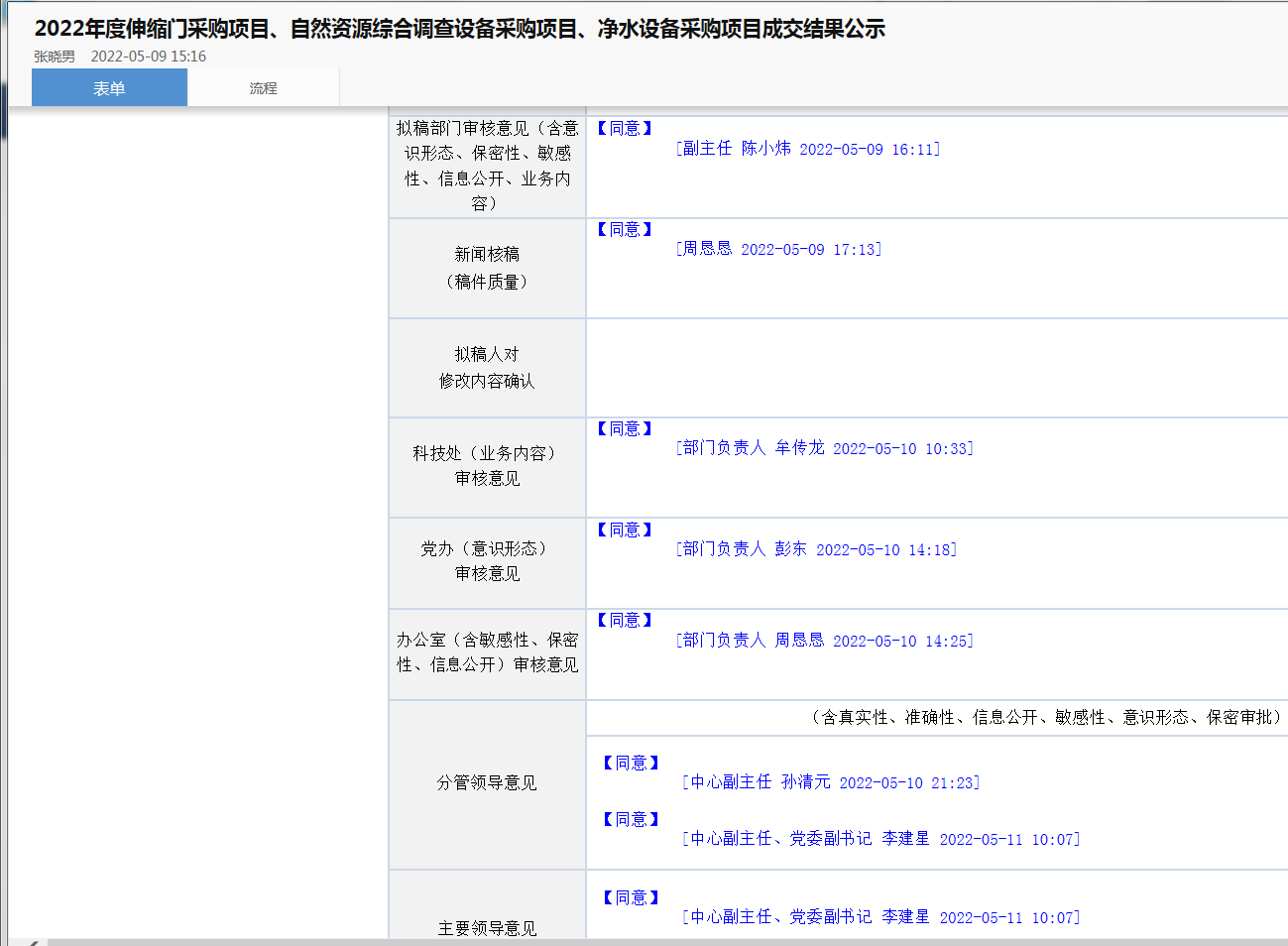
Task: Click 同意 opinion in 新闻核稿 row
Action: point(625,229)
